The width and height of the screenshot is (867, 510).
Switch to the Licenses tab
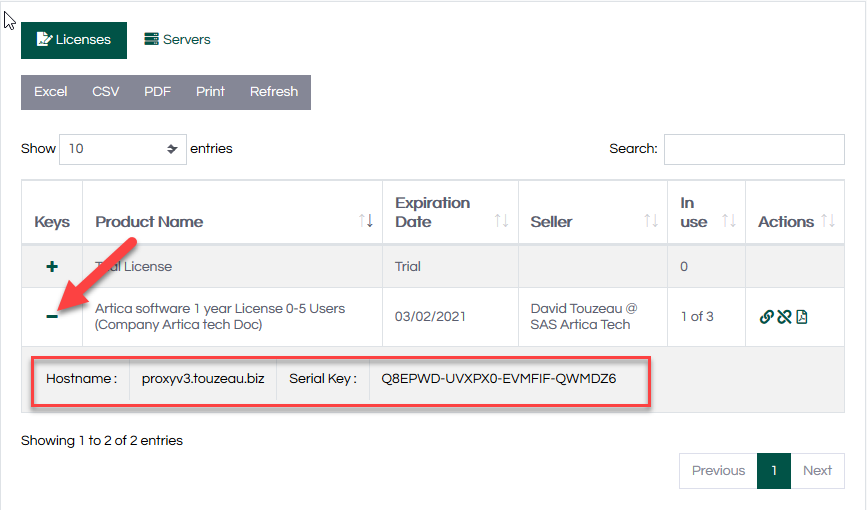pos(74,40)
